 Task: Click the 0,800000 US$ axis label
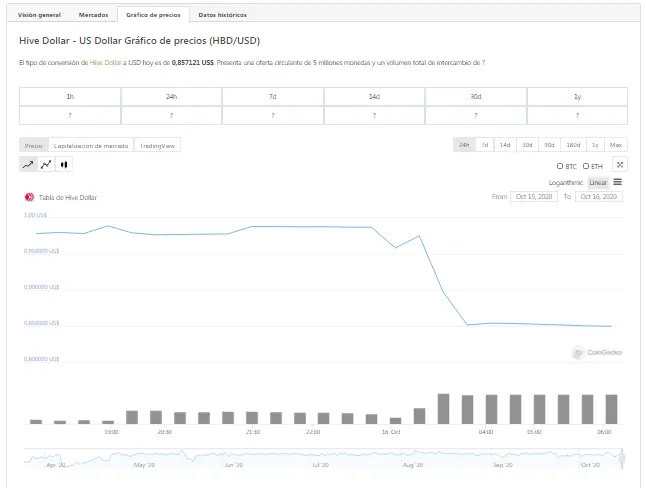(x=41, y=359)
